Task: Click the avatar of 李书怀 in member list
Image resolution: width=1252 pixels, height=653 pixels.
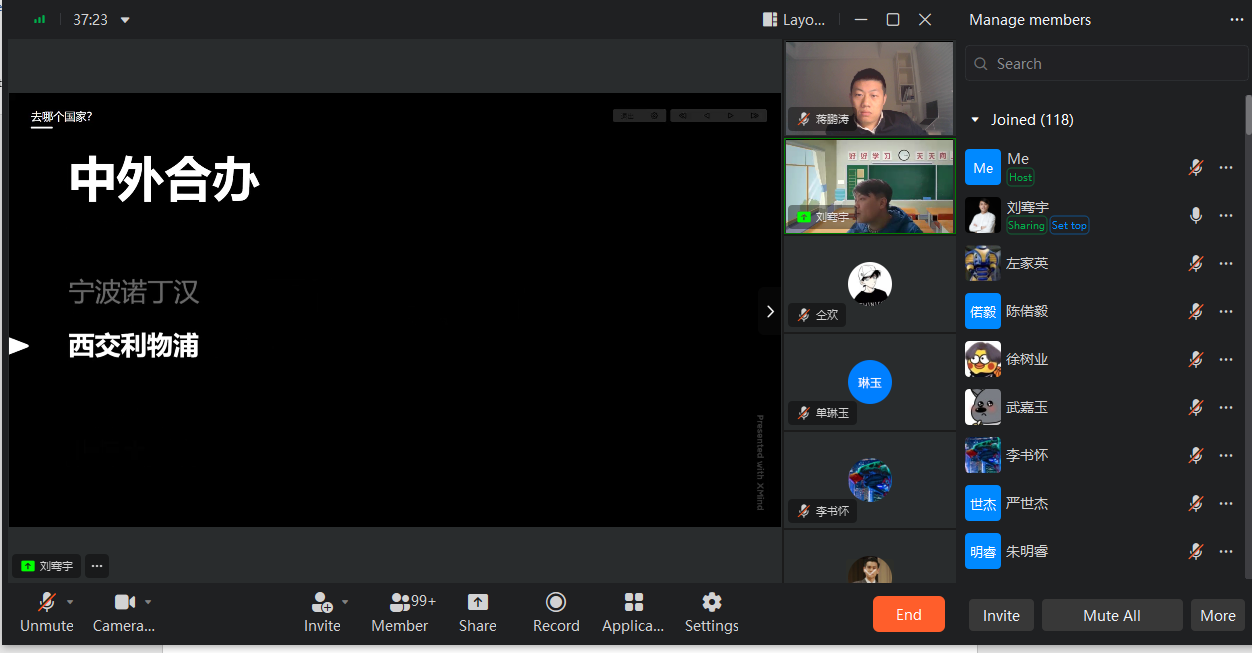Action: pyautogui.click(x=983, y=455)
